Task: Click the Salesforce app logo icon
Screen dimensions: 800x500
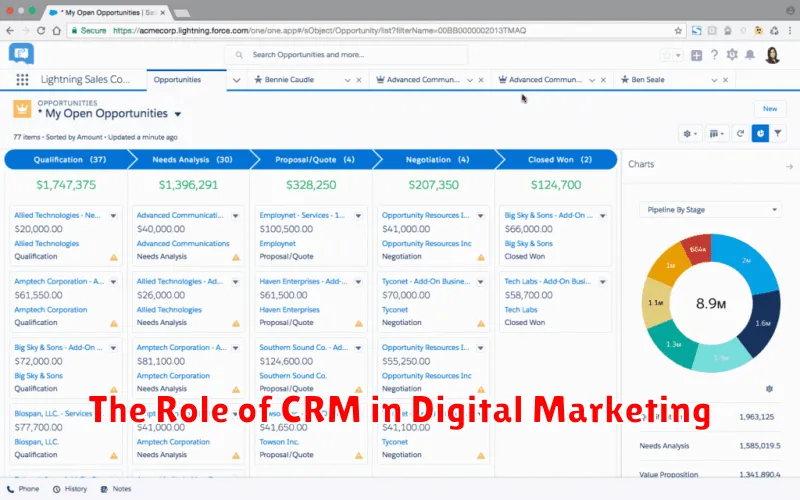Action: 21,54
